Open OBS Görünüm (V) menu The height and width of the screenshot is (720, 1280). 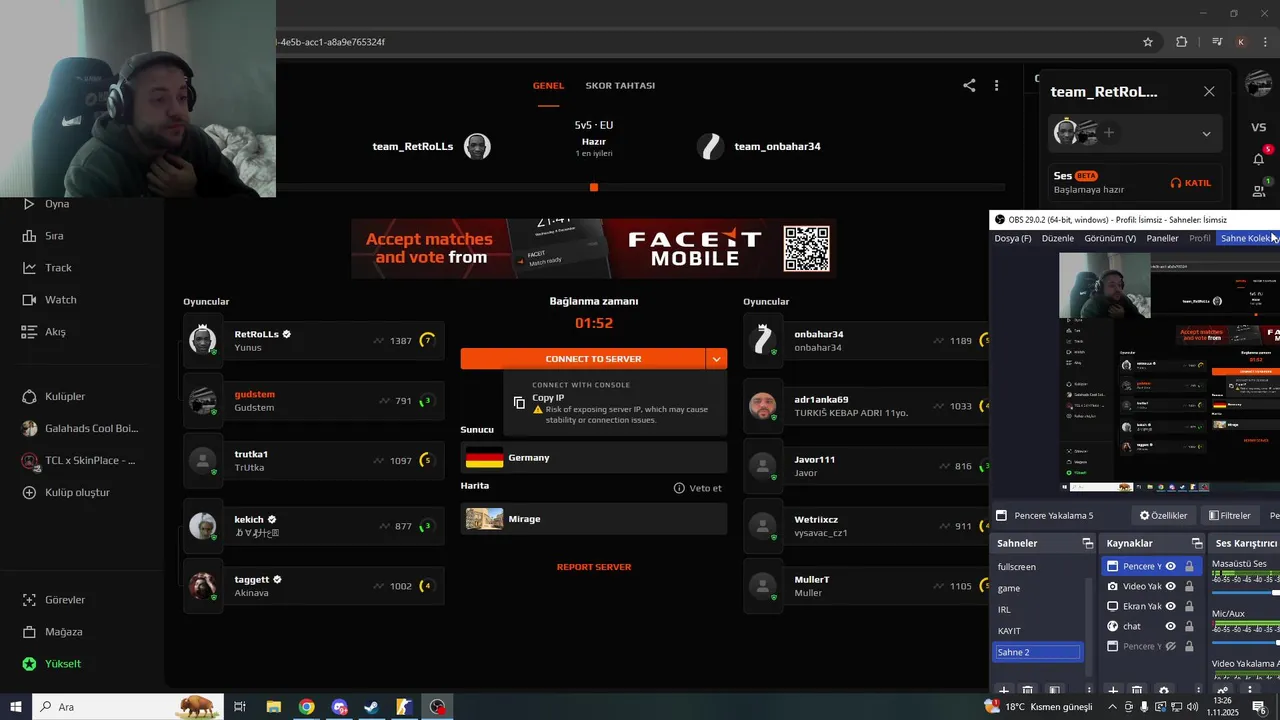tap(1110, 238)
